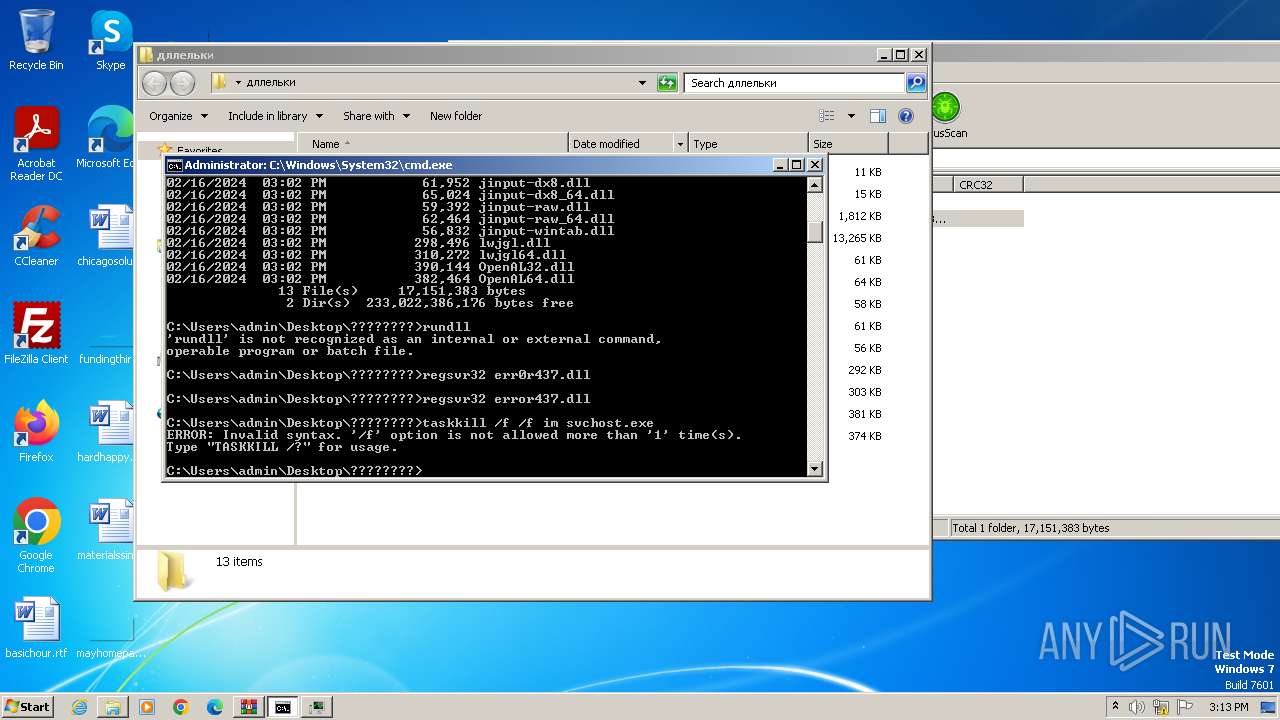This screenshot has width=1280, height=720.
Task: Switch to cmd.exe taskbar button
Action: point(283,707)
